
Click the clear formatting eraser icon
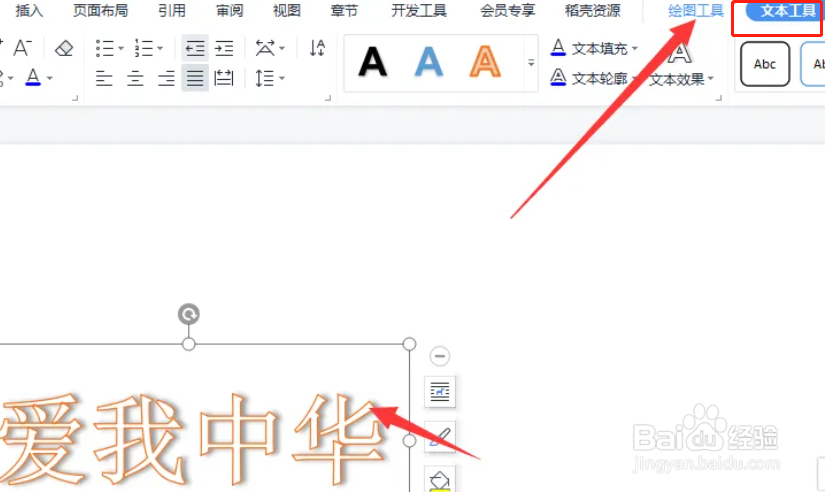64,48
